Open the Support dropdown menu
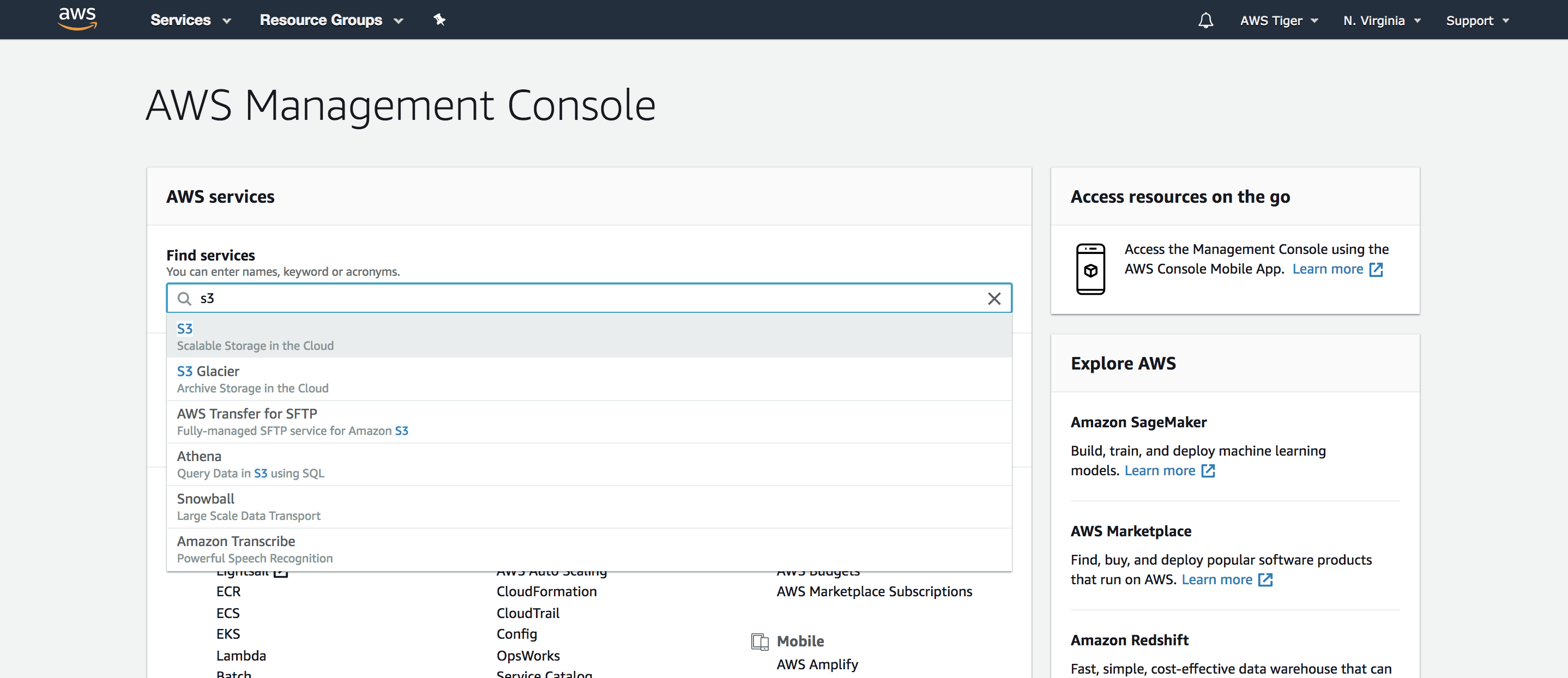The image size is (1568, 678). [1477, 21]
